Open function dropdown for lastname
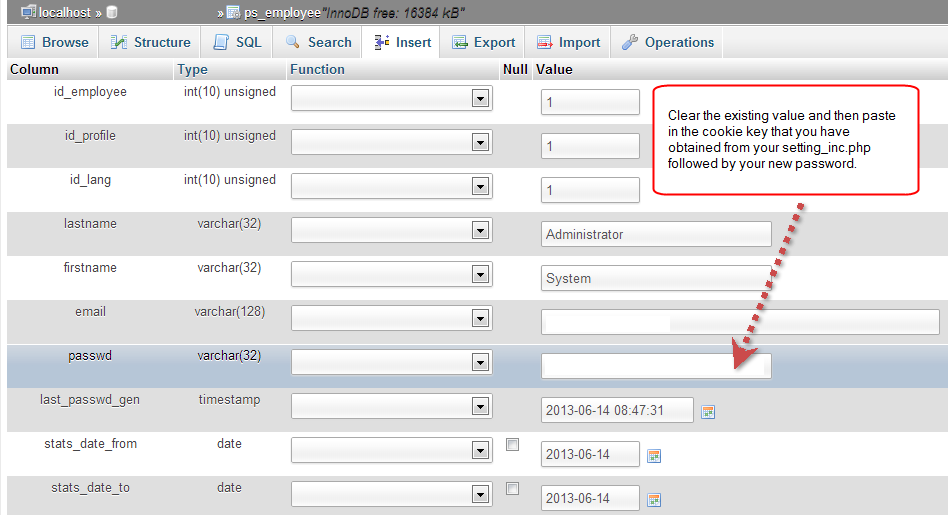The height and width of the screenshot is (515, 948). pyautogui.click(x=392, y=230)
